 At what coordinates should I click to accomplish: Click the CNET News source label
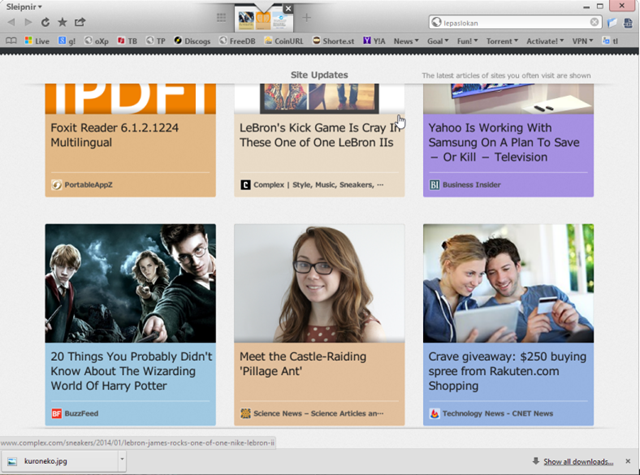click(491, 413)
